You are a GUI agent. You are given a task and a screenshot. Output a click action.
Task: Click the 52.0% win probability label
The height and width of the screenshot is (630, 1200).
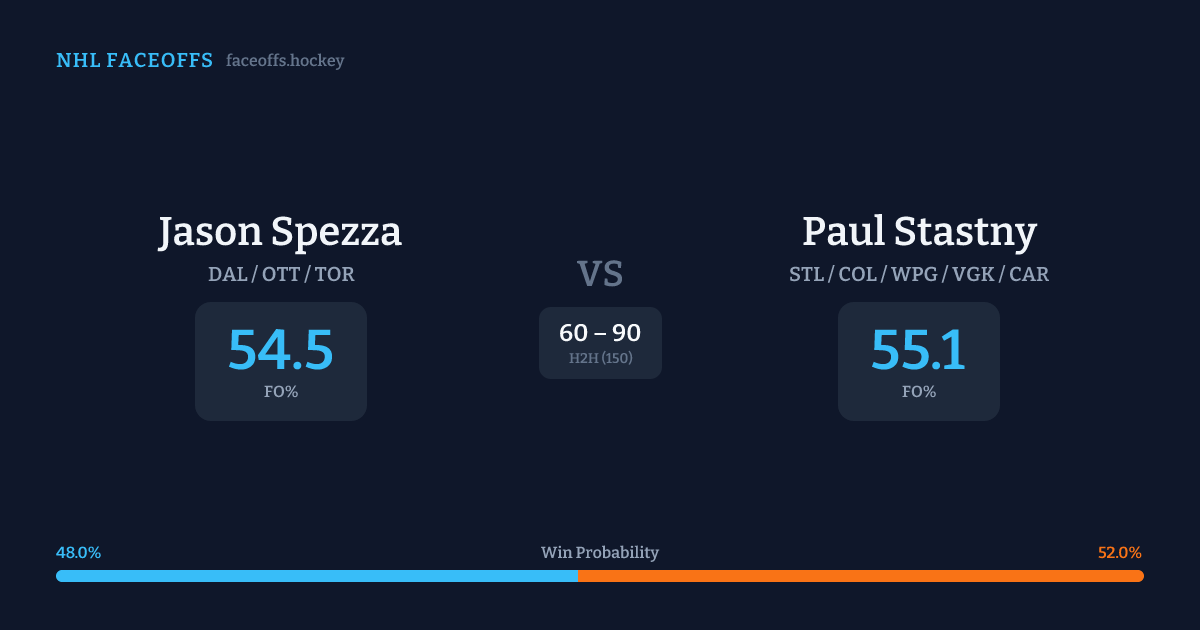click(1120, 553)
